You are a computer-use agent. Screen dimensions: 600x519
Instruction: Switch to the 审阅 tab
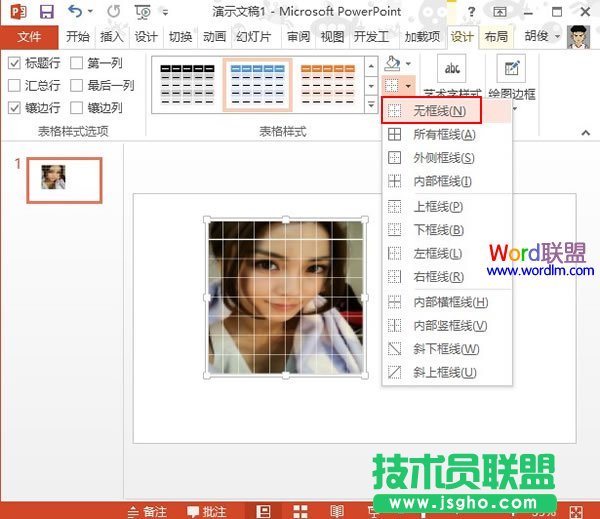[x=298, y=37]
